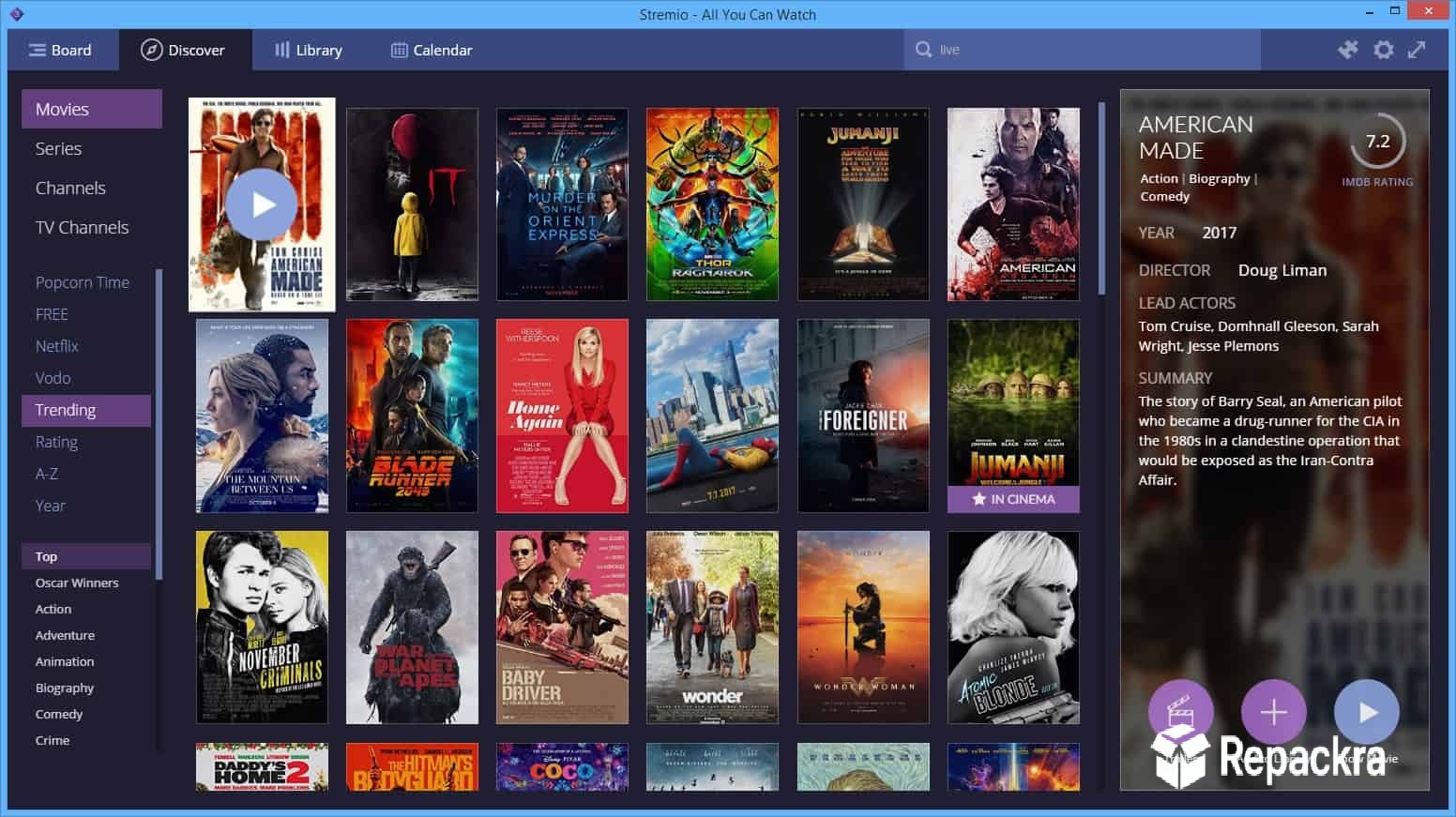1456x817 pixels.
Task: Click the Stremio logo in title bar
Action: pyautogui.click(x=16, y=14)
